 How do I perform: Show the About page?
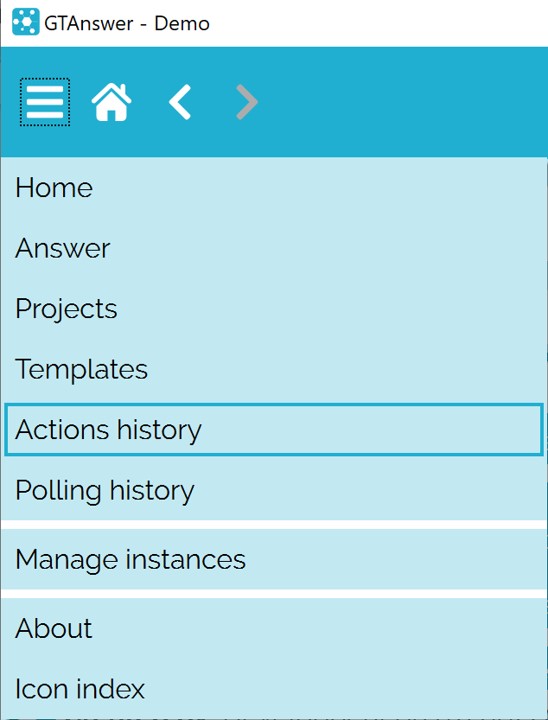274,628
